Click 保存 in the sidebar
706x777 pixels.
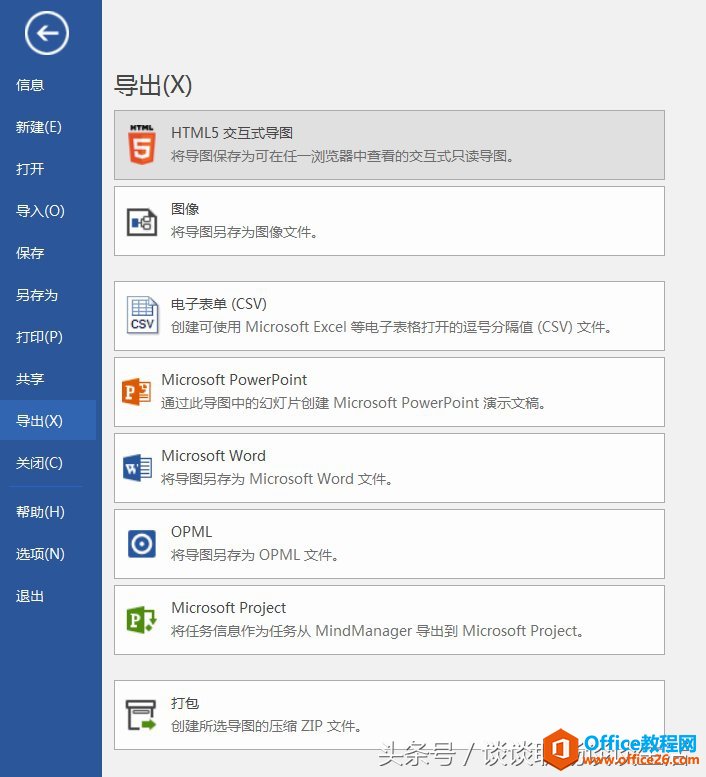(30, 253)
